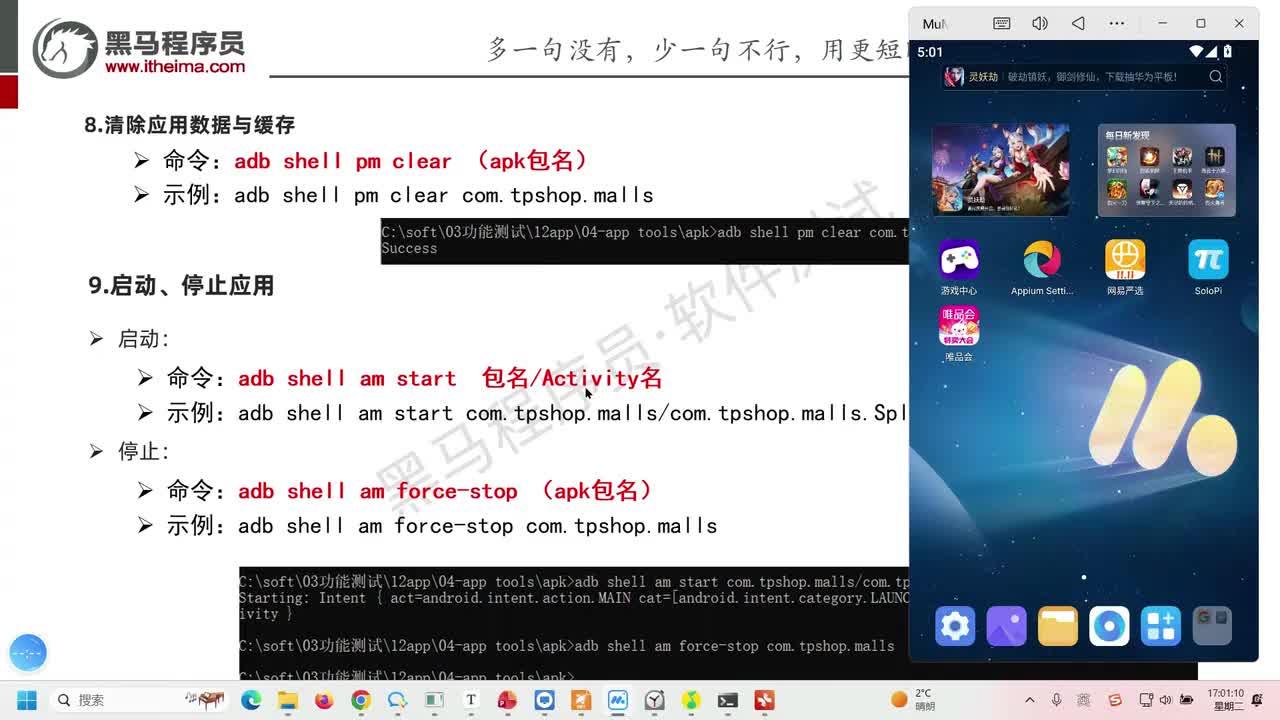The width and height of the screenshot is (1280, 720).
Task: Click the 启动: bullet text
Action: (x=144, y=339)
